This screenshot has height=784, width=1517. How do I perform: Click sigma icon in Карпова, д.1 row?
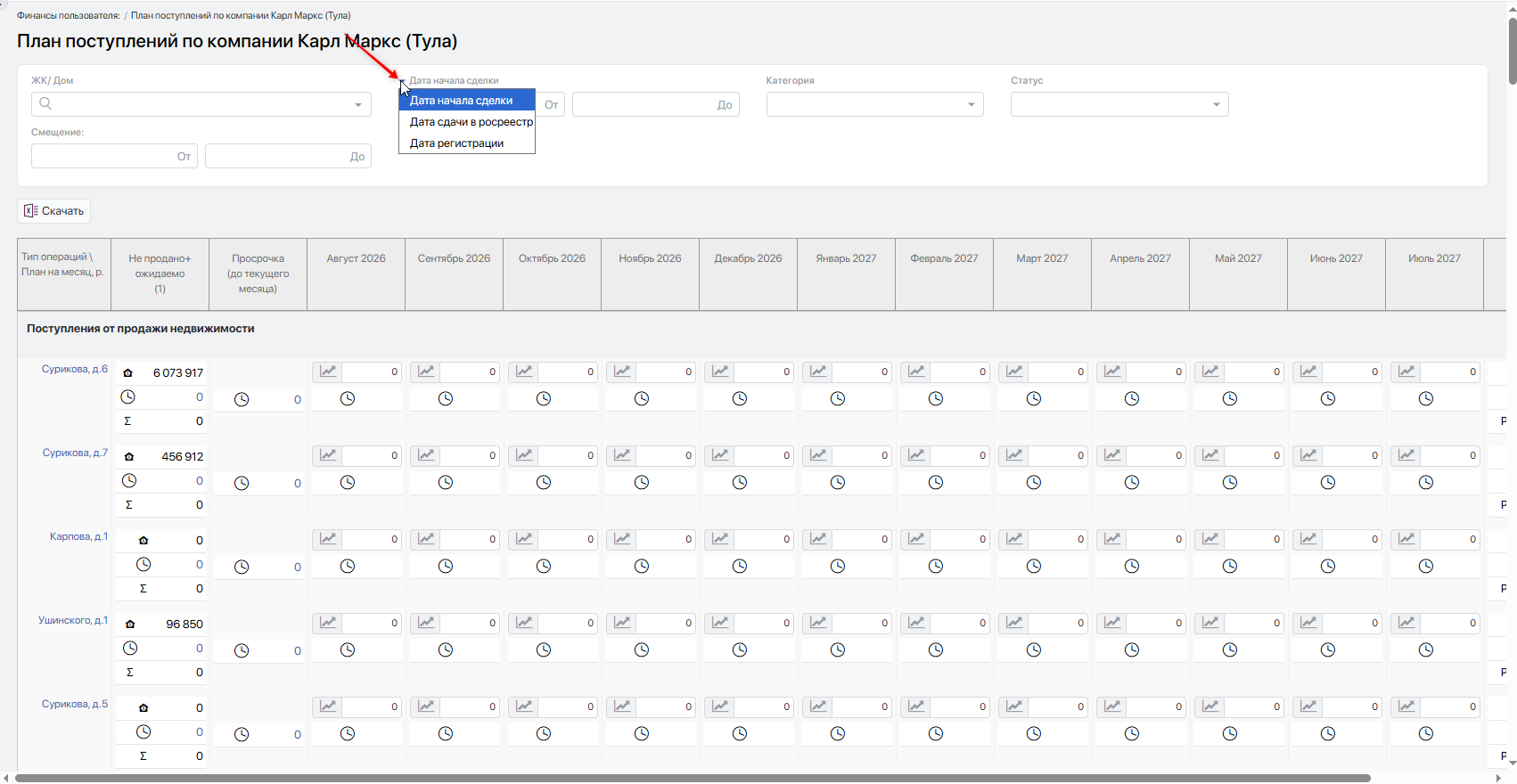[143, 588]
